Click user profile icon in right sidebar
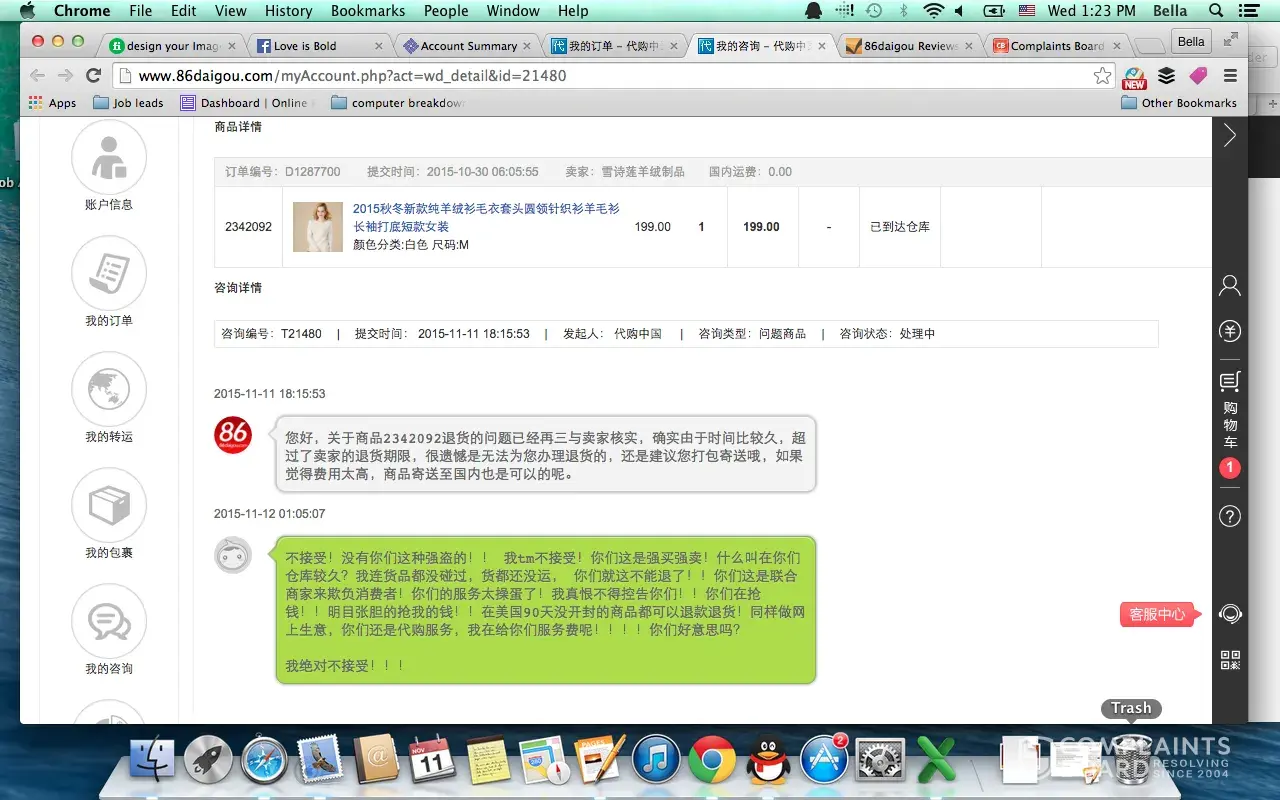The width and height of the screenshot is (1280, 800). pyautogui.click(x=1230, y=286)
